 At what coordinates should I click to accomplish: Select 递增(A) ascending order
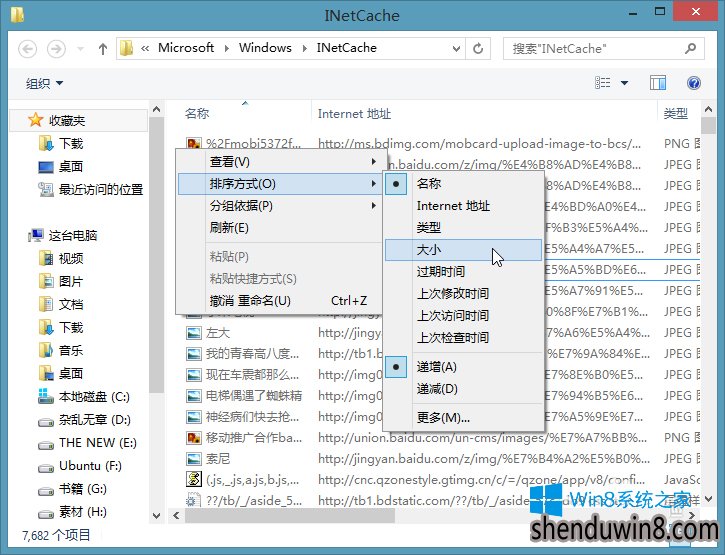pyautogui.click(x=463, y=367)
